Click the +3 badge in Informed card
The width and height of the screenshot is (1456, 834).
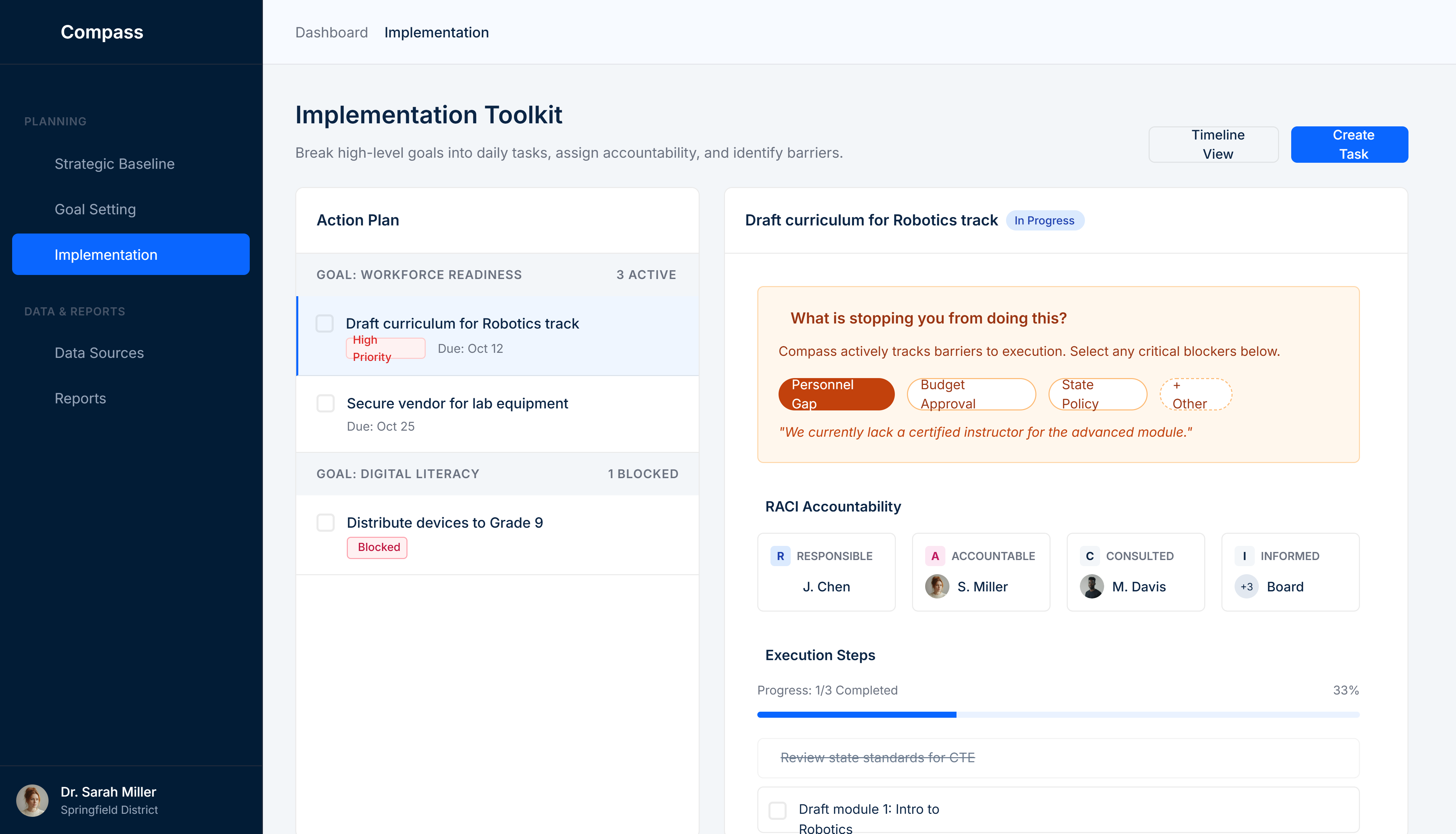click(x=1246, y=587)
